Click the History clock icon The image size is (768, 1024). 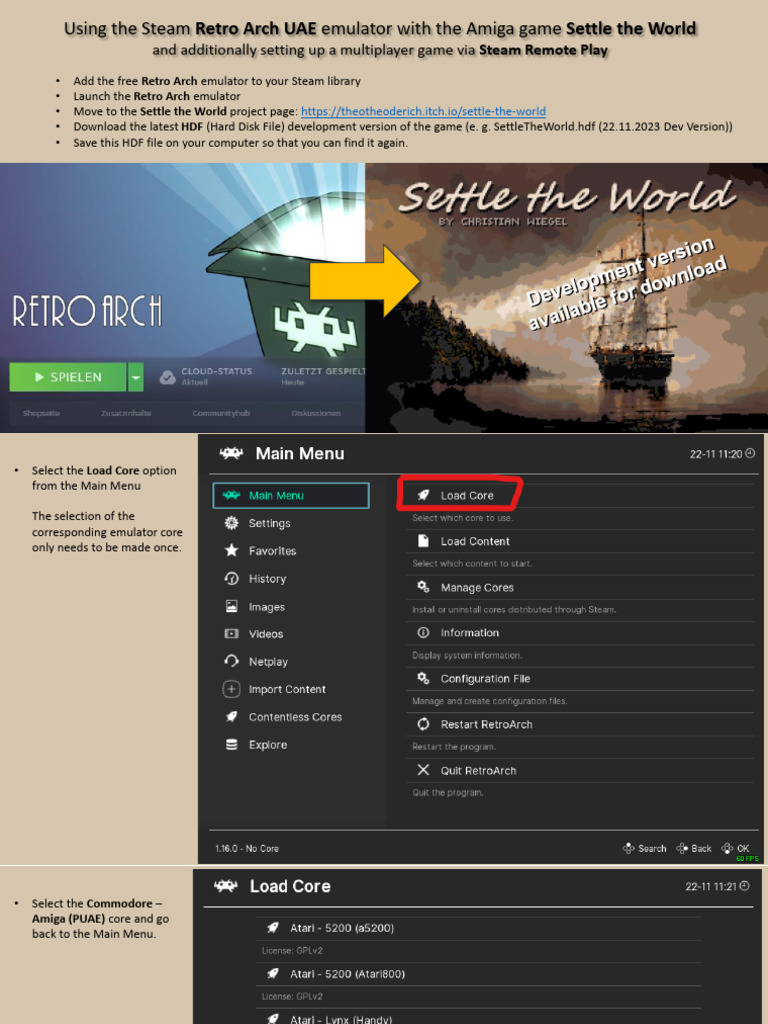coord(231,579)
